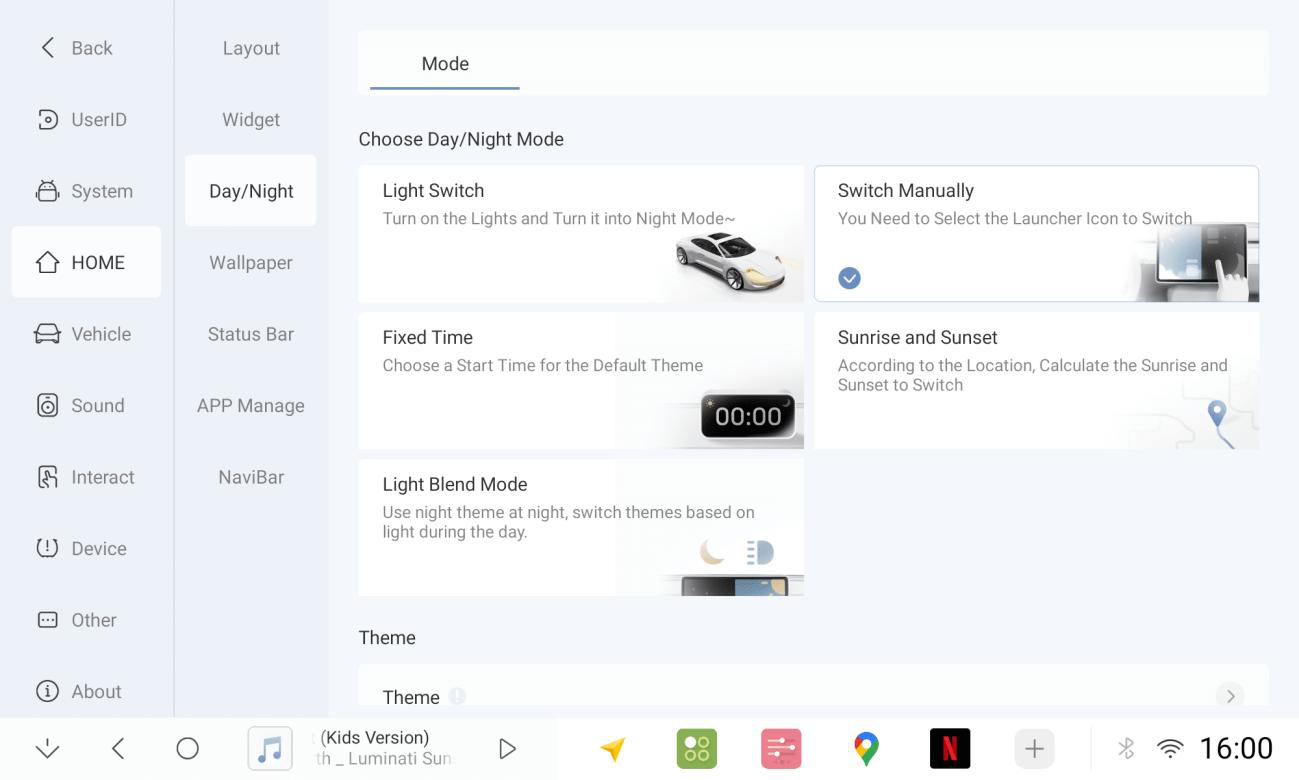
Task: Tap the down arrow in navigation bar
Action: [47, 749]
